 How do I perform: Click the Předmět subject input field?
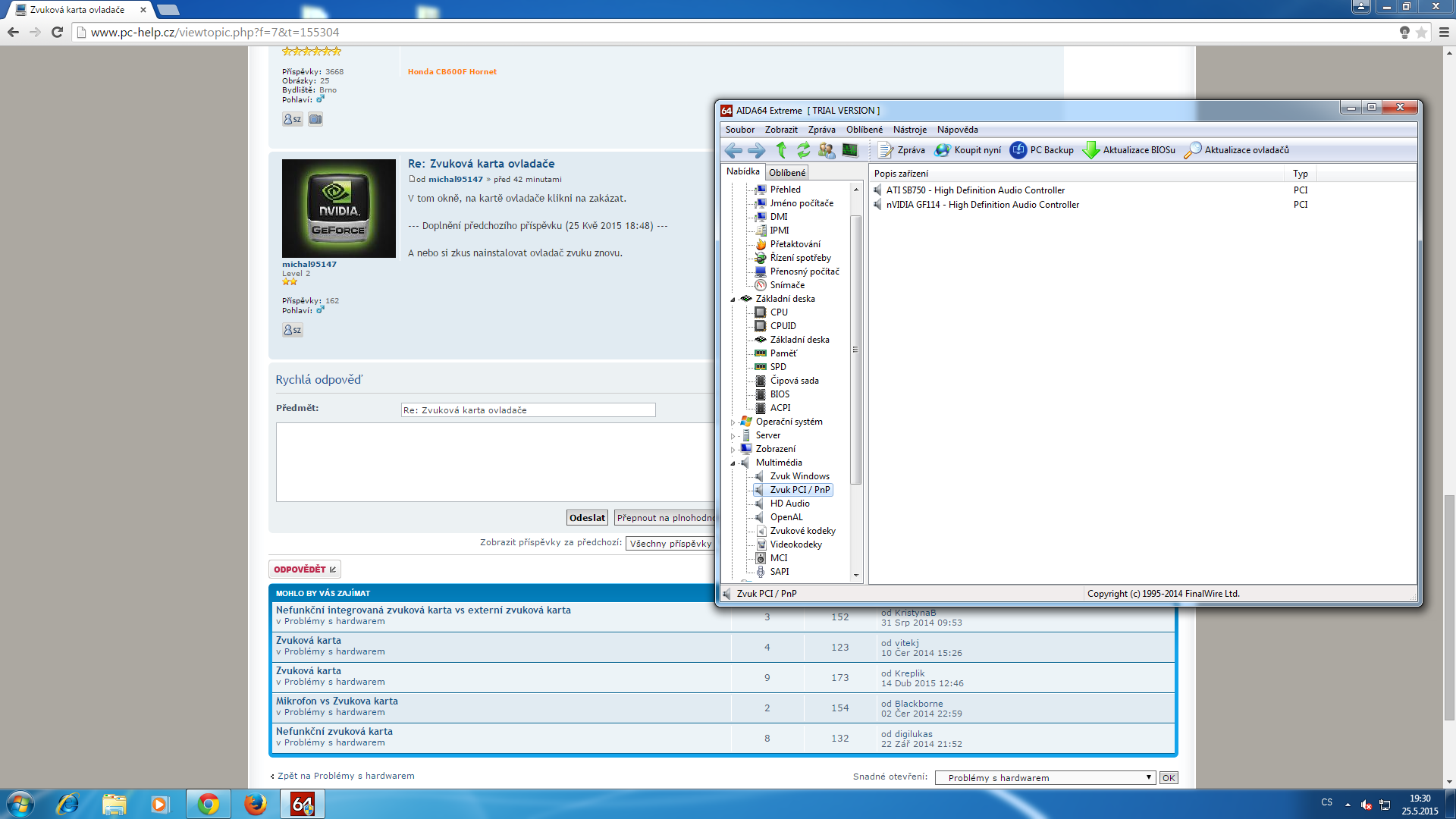pyautogui.click(x=528, y=410)
